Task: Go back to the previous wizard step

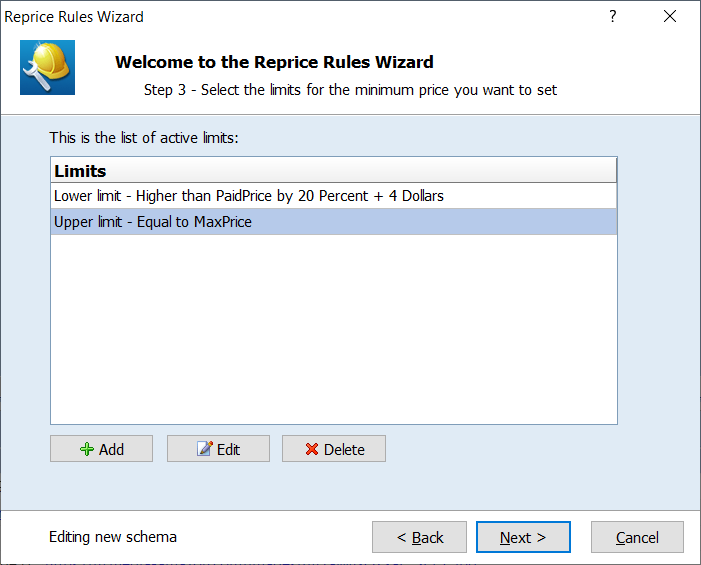Action: (419, 537)
